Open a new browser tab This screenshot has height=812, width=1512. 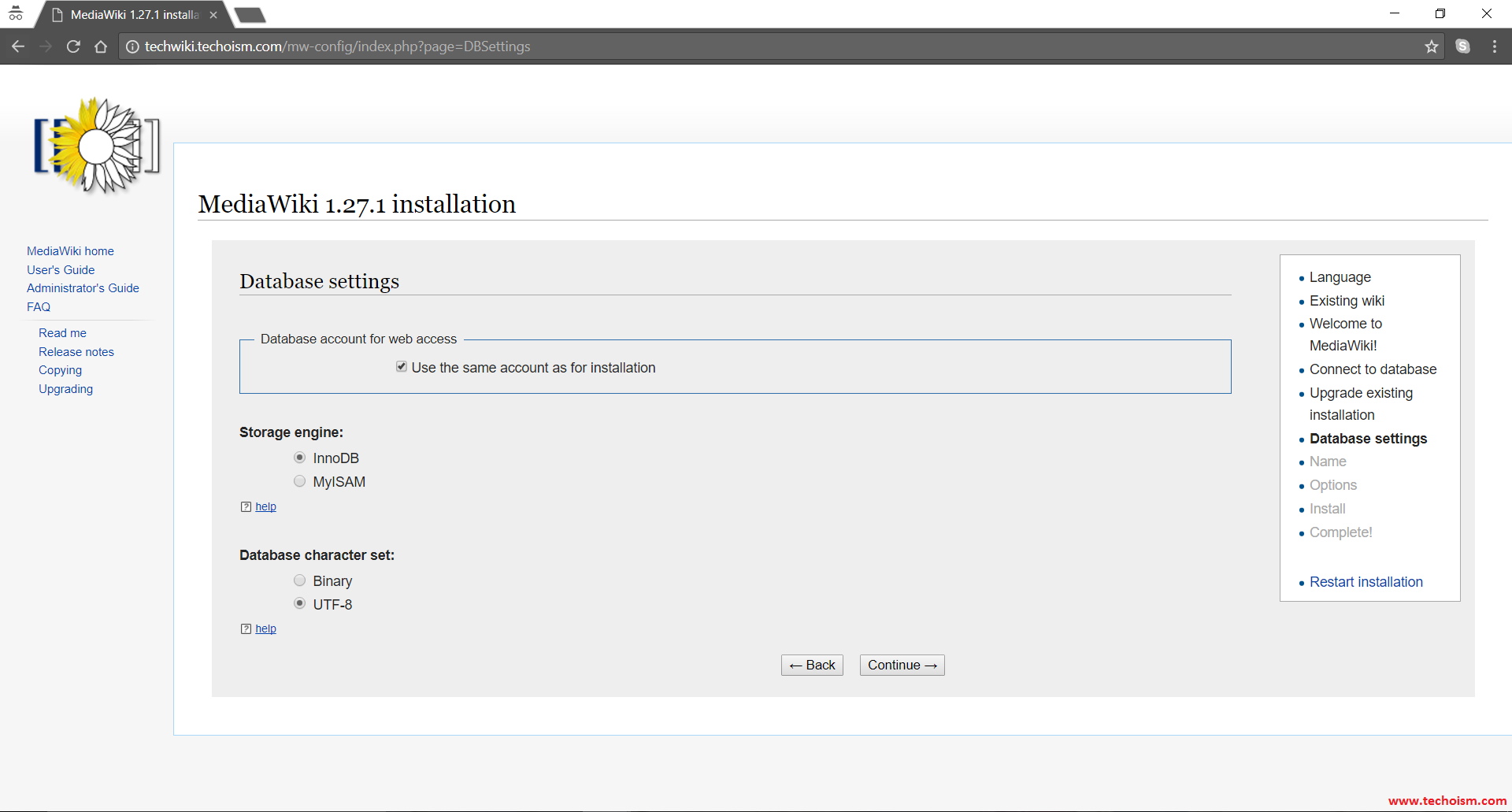[250, 15]
